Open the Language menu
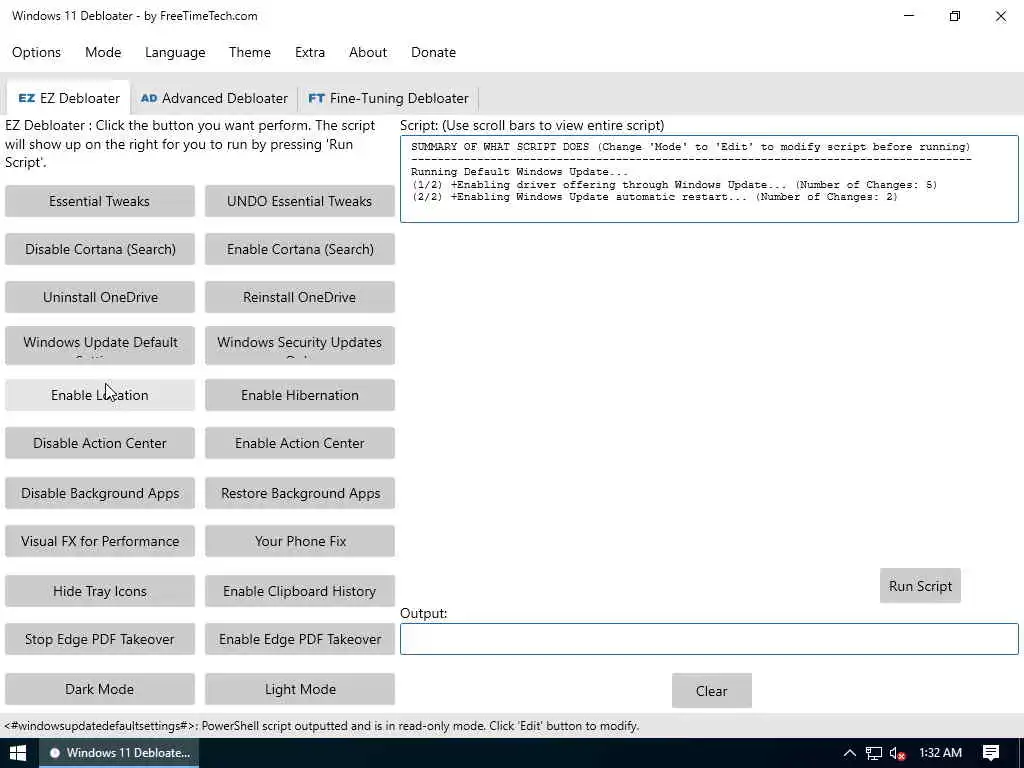This screenshot has width=1024, height=768. [x=175, y=52]
